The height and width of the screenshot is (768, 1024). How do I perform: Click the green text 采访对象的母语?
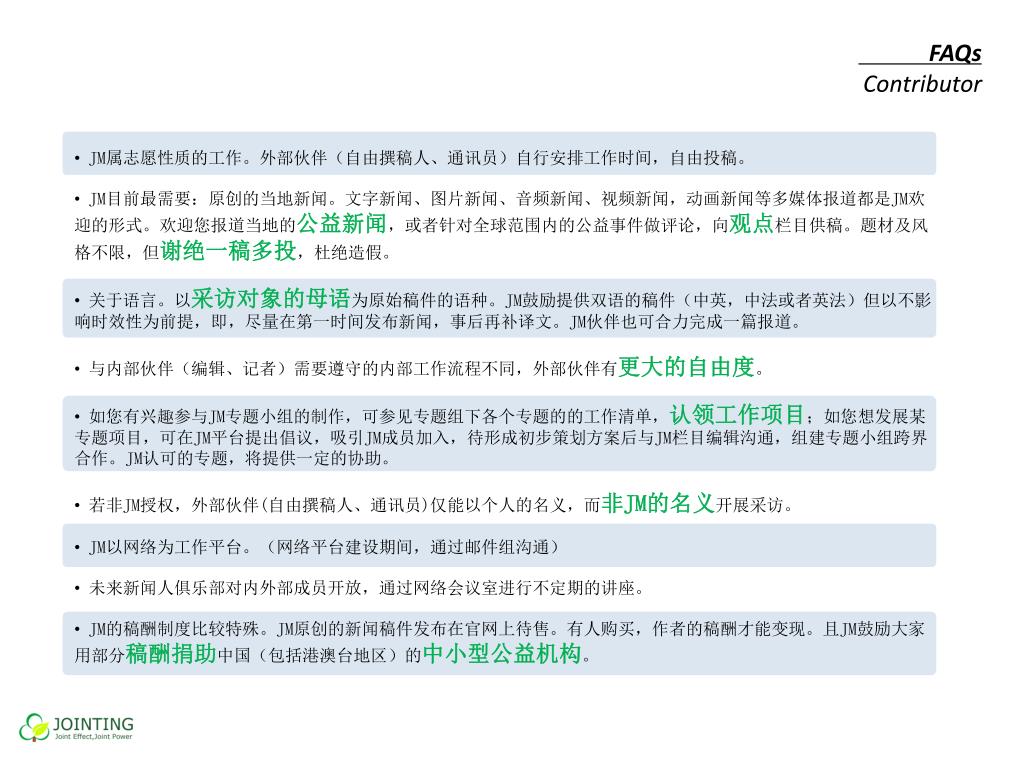[x=270, y=298]
